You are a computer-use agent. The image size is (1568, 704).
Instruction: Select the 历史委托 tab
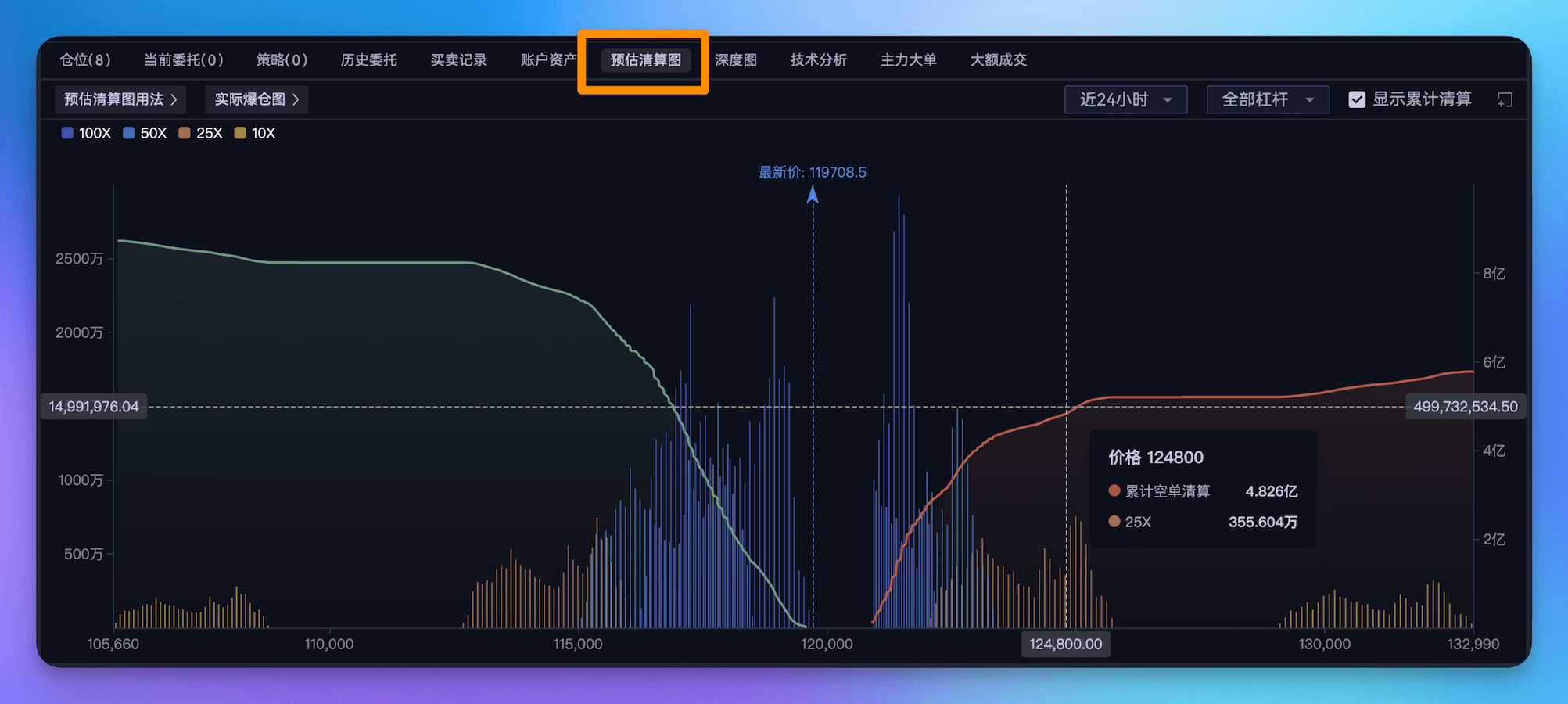[369, 60]
